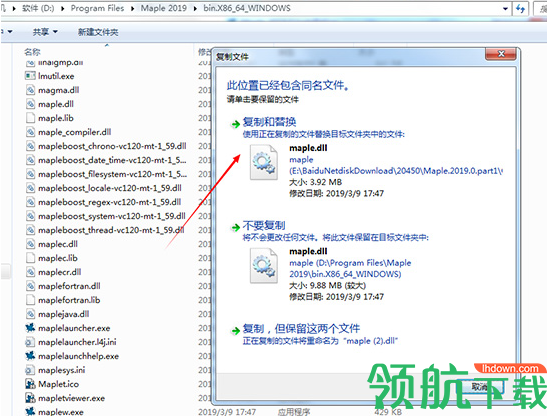Click the maplelaunchhelp.exe maple leaf icon
Screen dimensions: 547x416
(30, 356)
